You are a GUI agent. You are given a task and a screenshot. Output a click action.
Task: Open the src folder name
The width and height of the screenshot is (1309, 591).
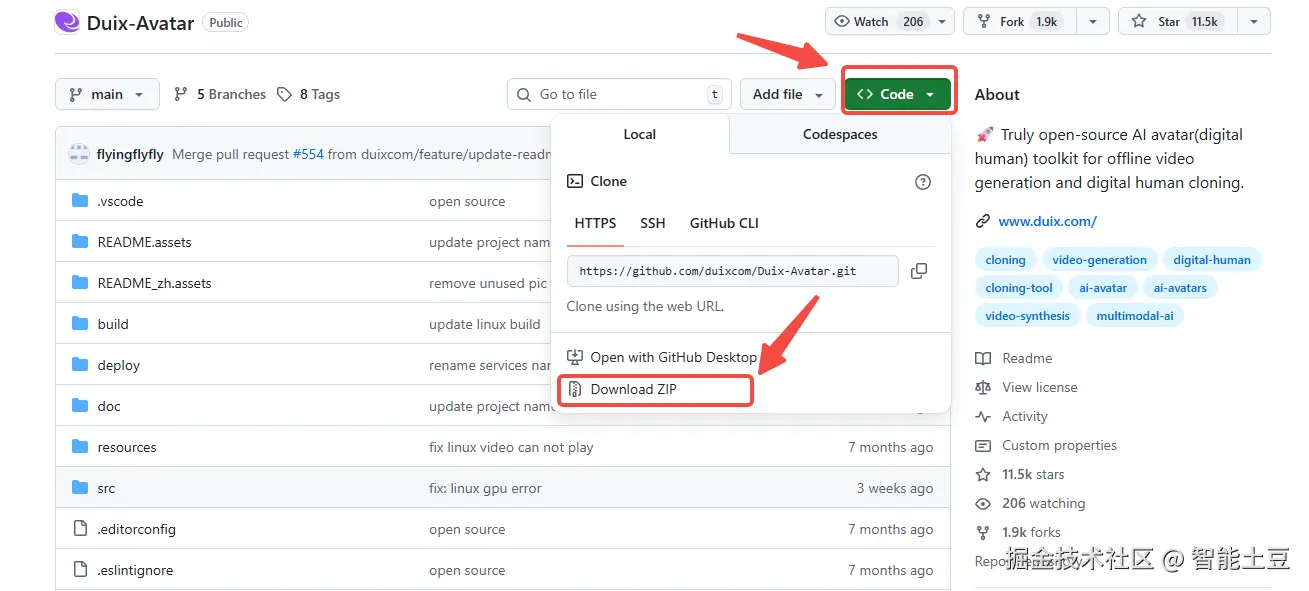tap(106, 488)
